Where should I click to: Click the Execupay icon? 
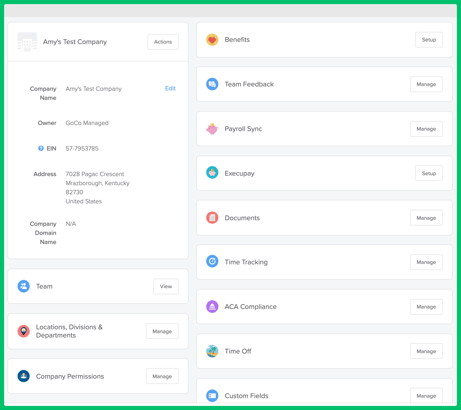click(212, 173)
